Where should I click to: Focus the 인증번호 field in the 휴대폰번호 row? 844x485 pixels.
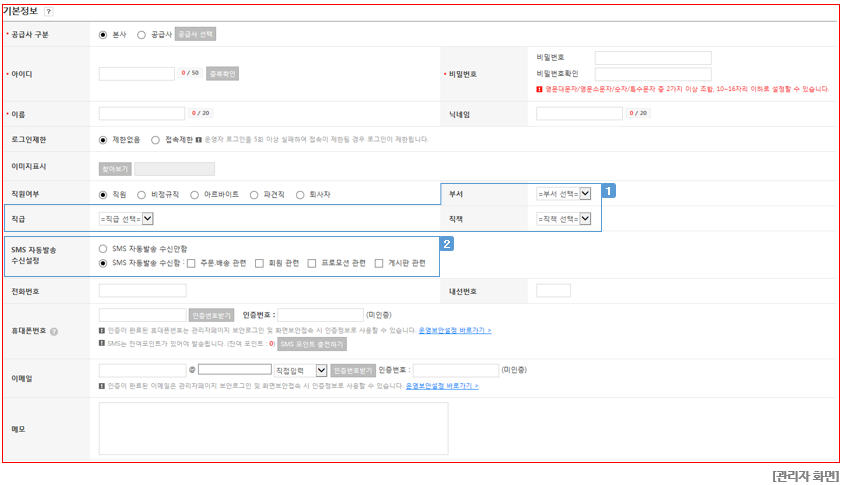pyautogui.click(x=321, y=315)
